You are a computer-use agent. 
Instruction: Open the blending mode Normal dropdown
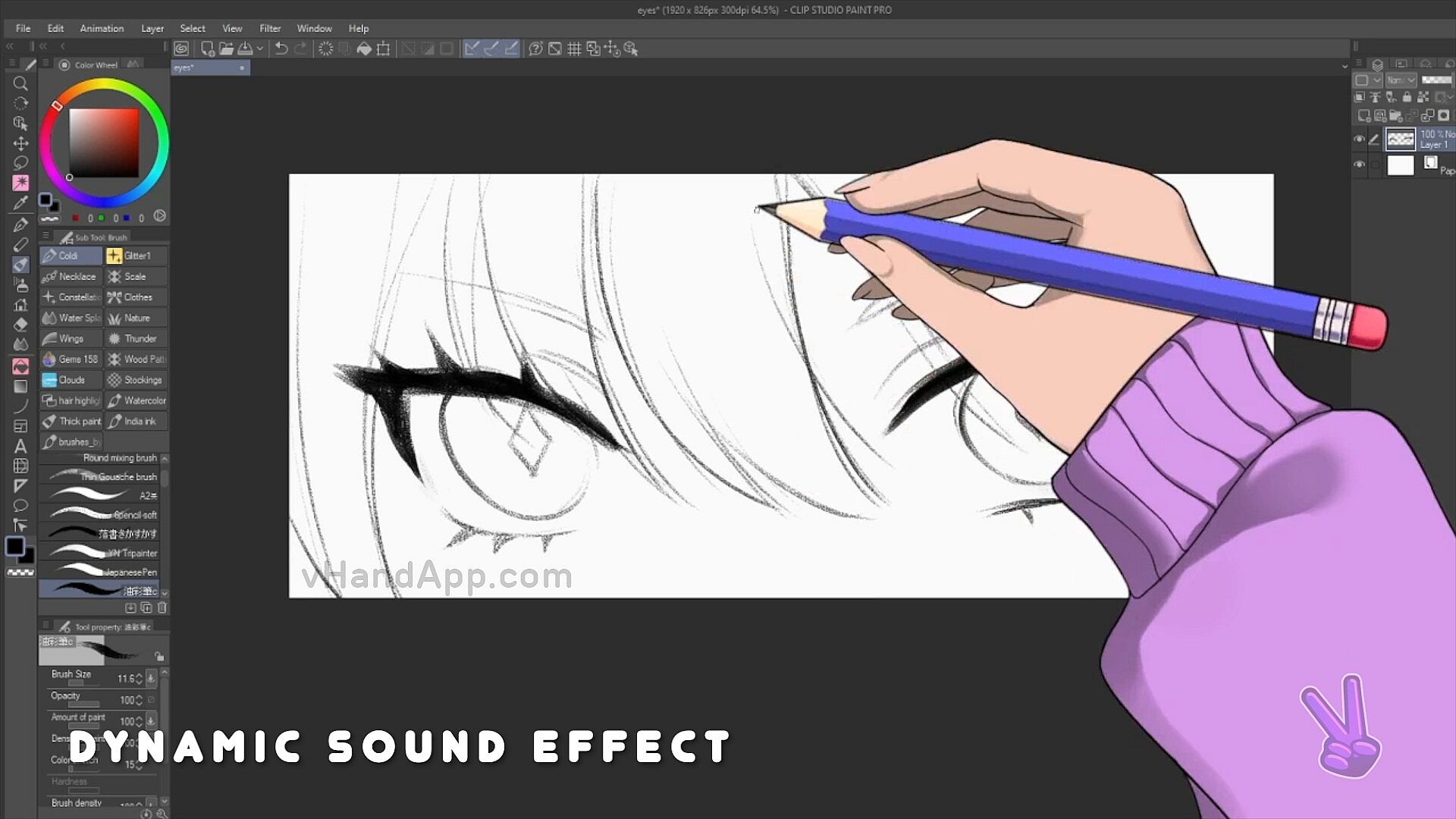(x=1400, y=80)
